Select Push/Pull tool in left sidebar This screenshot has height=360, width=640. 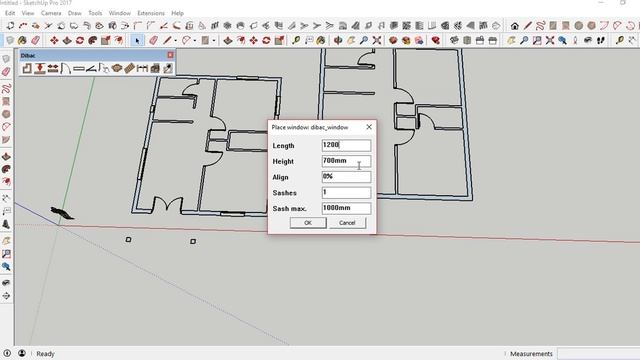click(6, 156)
